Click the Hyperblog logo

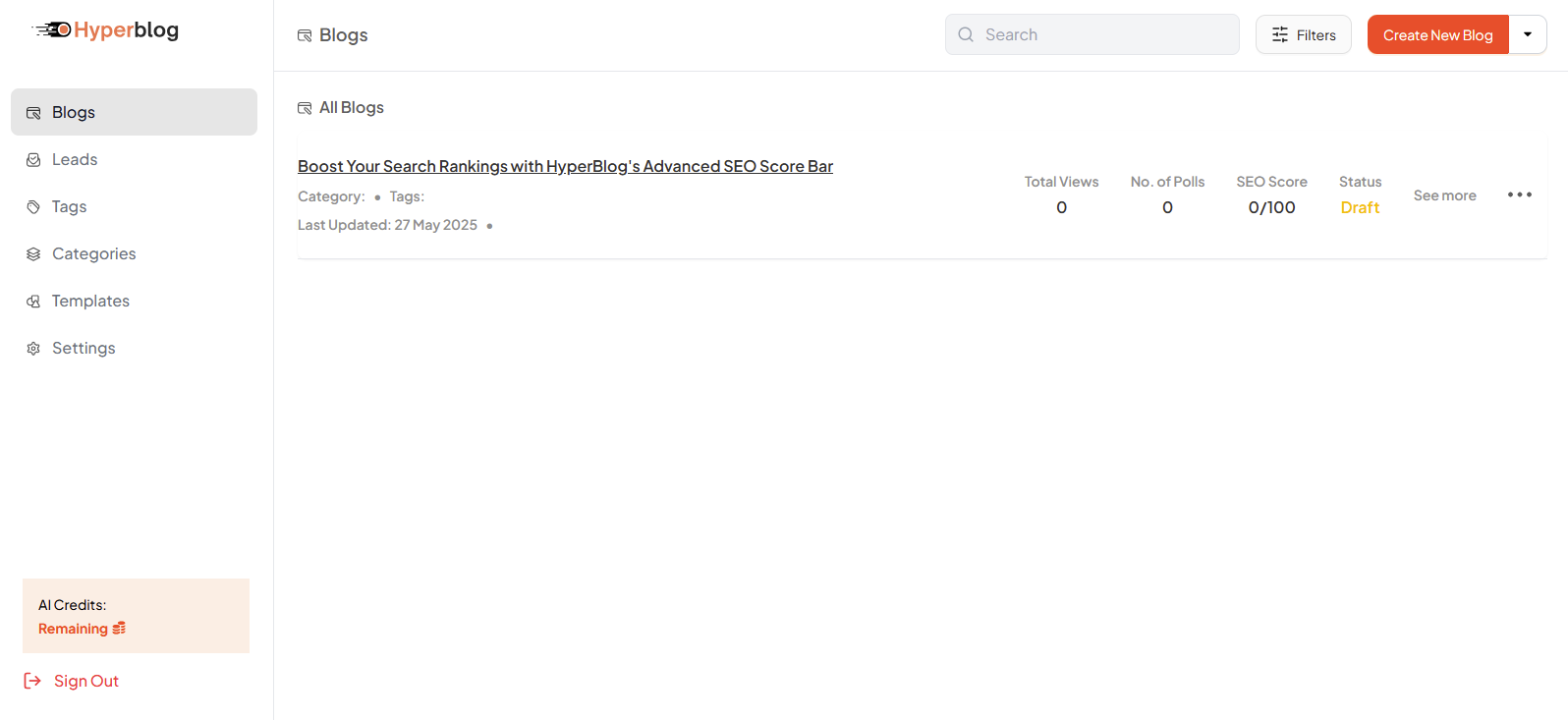click(x=105, y=29)
